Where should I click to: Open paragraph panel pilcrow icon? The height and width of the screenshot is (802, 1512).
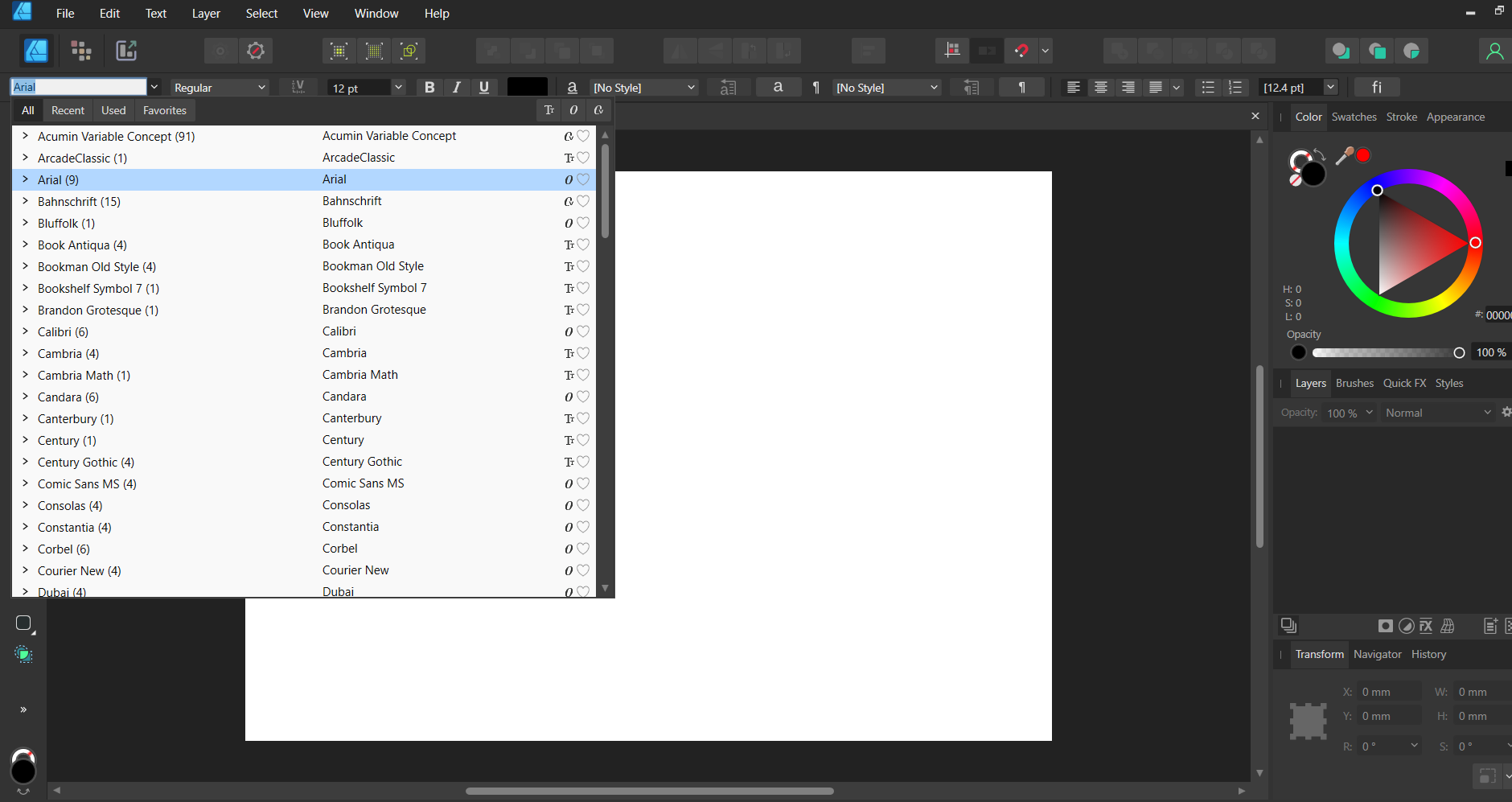pos(1021,87)
